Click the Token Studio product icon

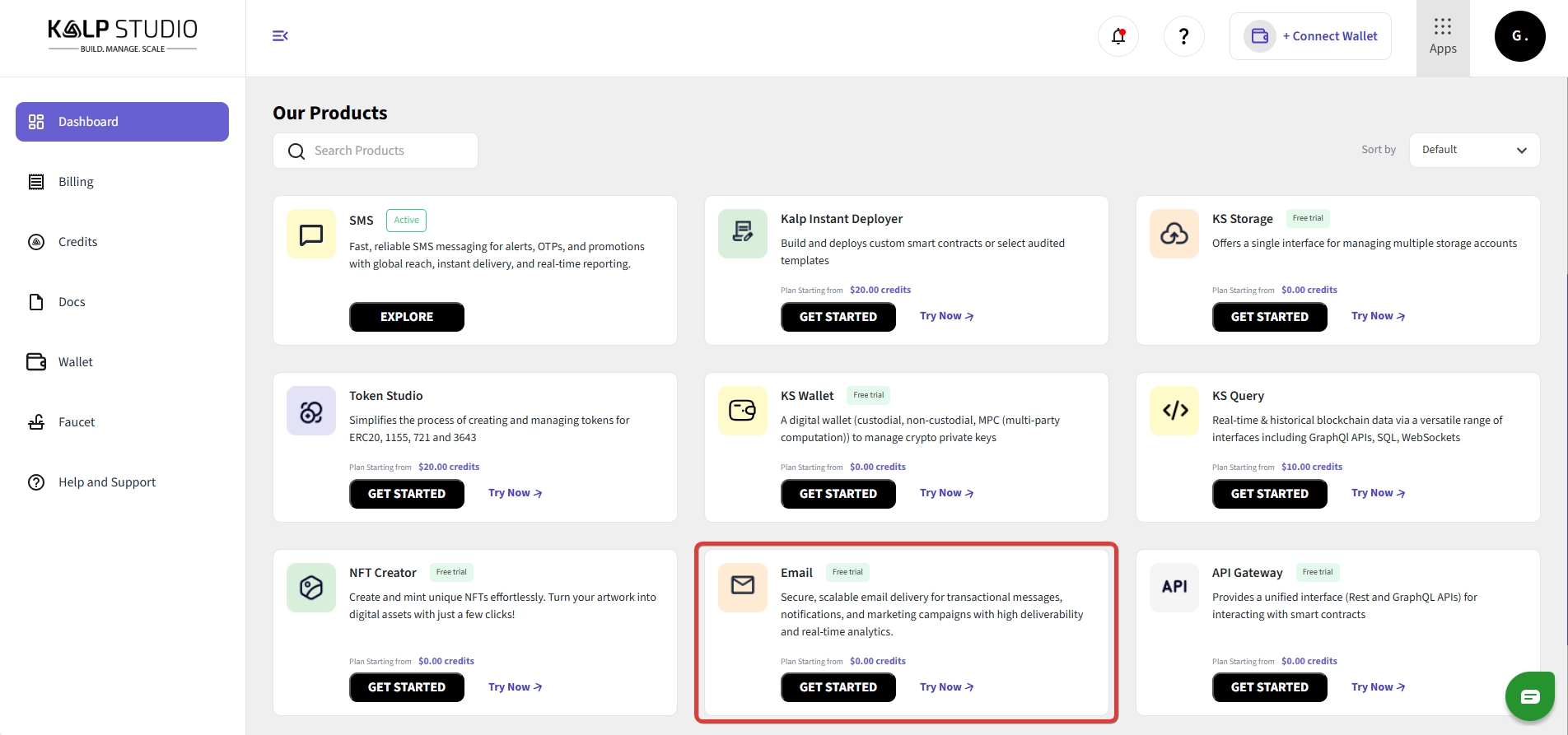coord(311,411)
